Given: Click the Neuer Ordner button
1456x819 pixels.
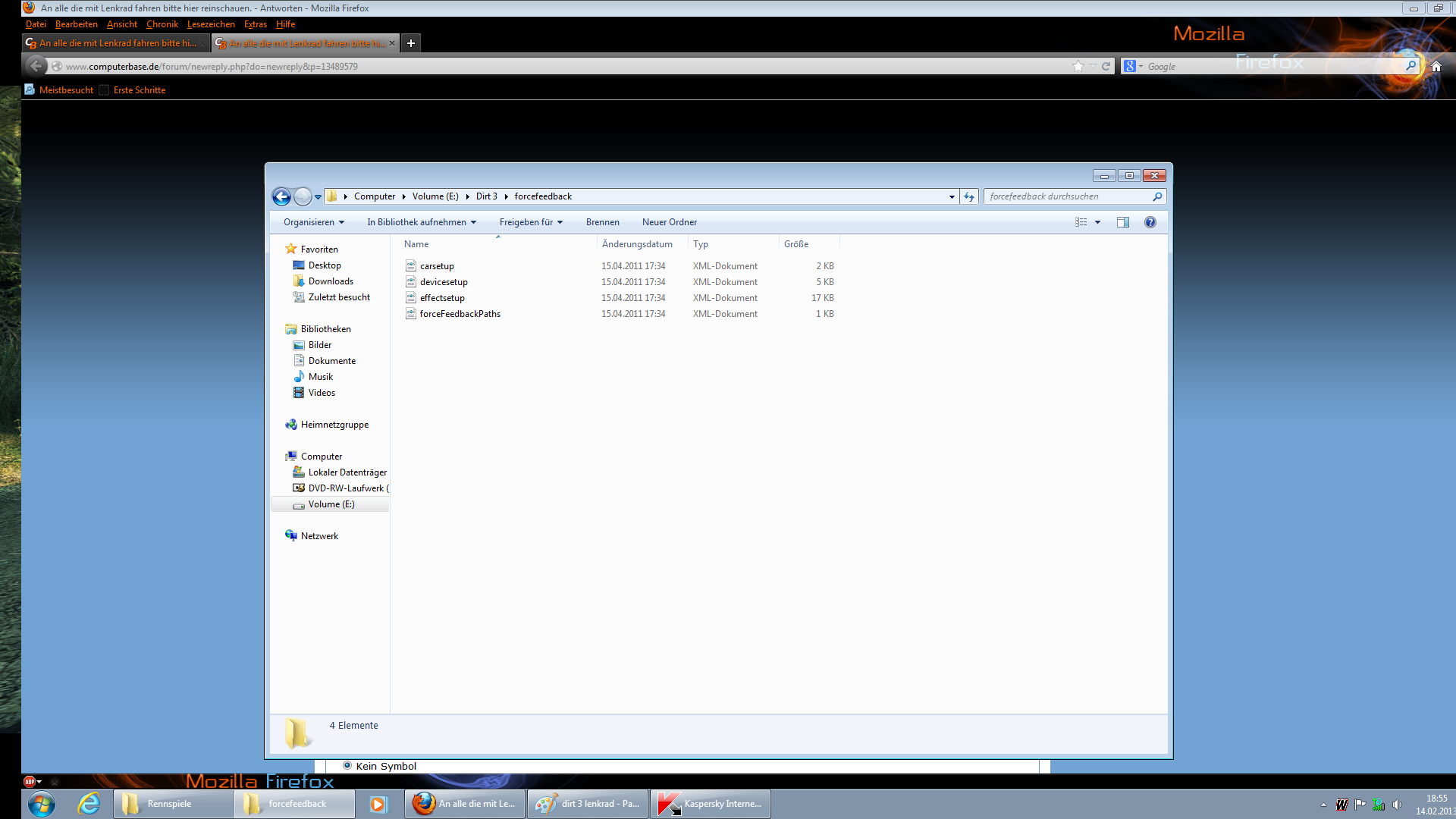Looking at the screenshot, I should (669, 222).
